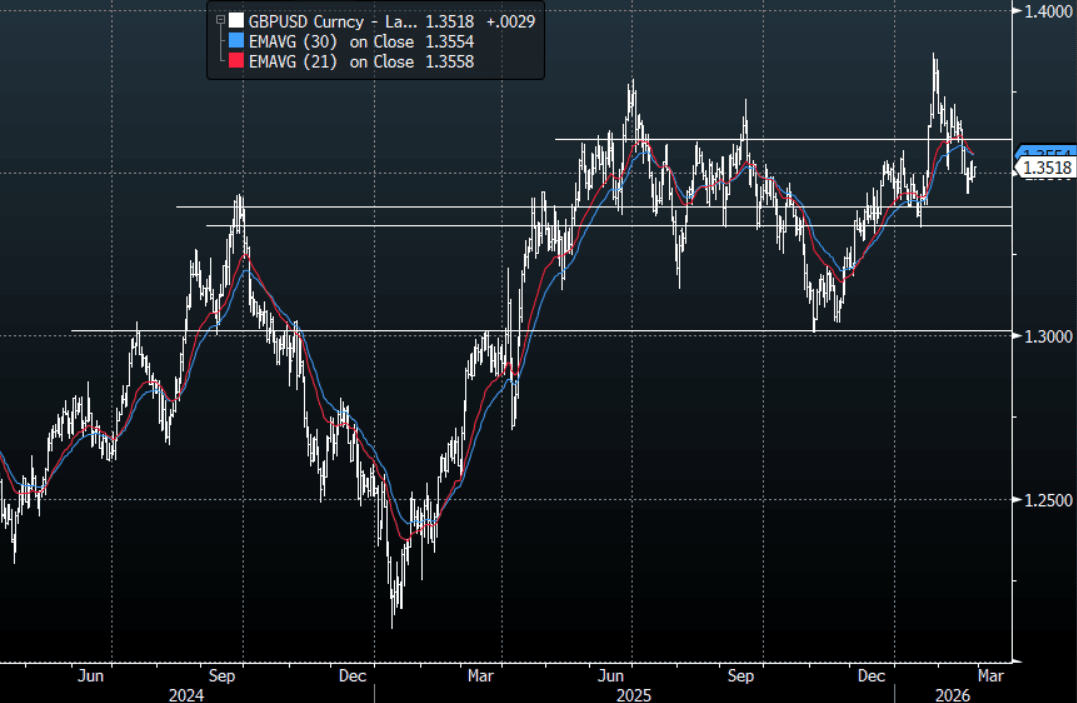Screen dimensions: 1077x703
Task: Click the 1.2500 price axis label
Action: pos(1045,499)
